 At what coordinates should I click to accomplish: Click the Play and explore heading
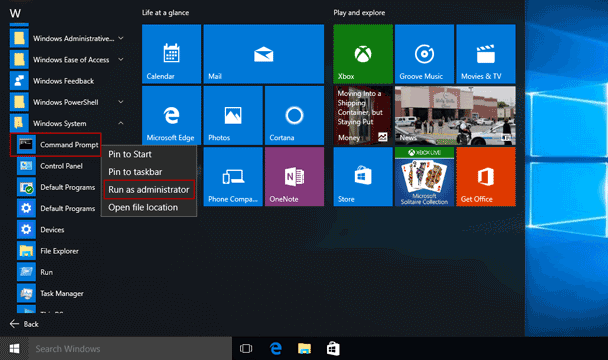(359, 13)
